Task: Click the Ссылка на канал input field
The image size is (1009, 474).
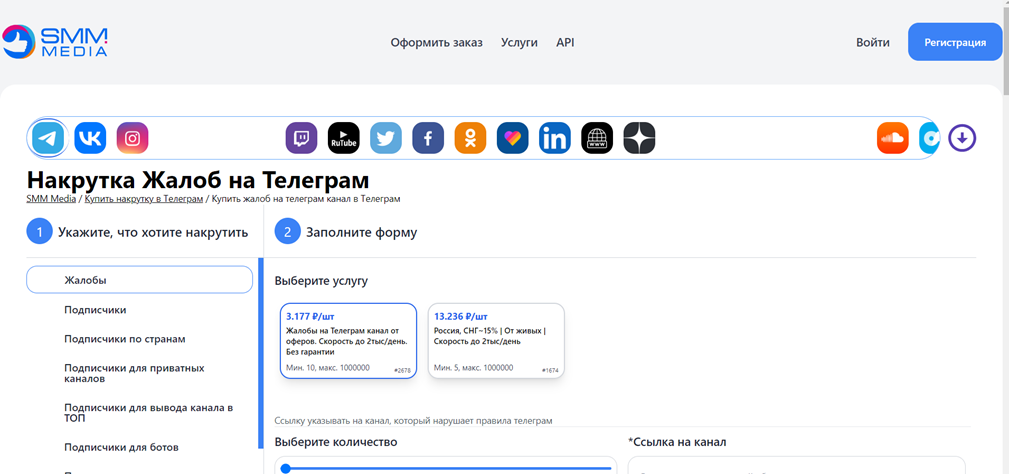Action: 797,466
